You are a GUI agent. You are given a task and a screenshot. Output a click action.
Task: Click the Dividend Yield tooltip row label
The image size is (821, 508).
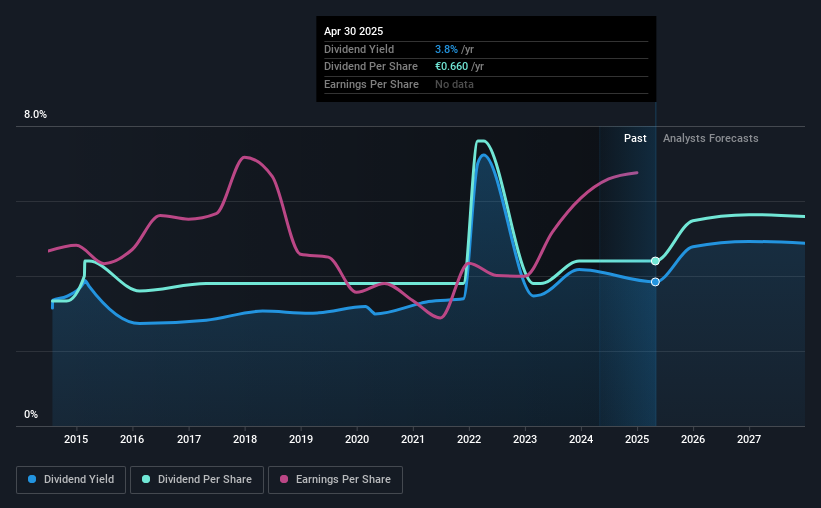359,49
